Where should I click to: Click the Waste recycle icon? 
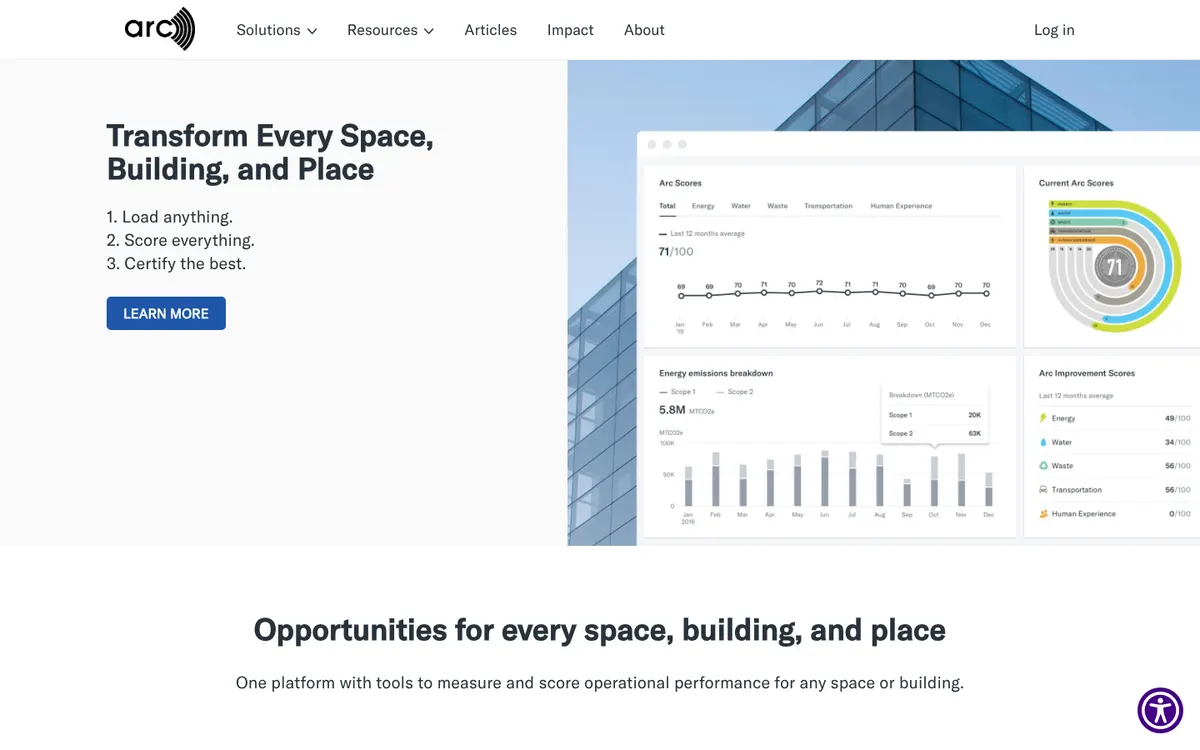(x=1044, y=466)
